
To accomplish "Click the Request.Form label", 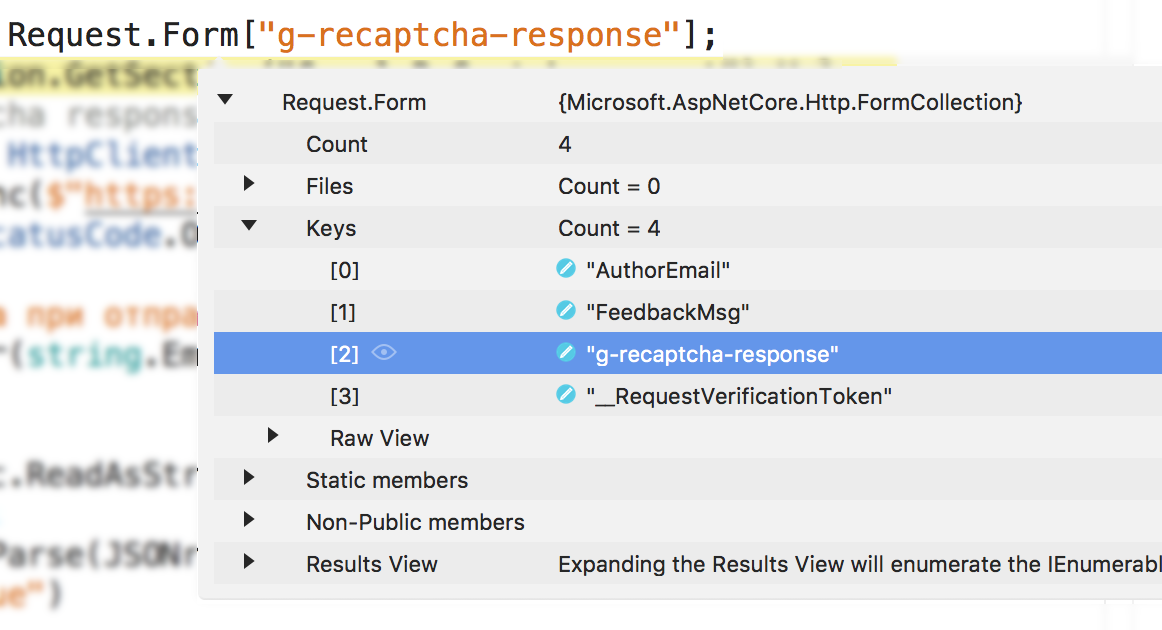I will pos(354,102).
